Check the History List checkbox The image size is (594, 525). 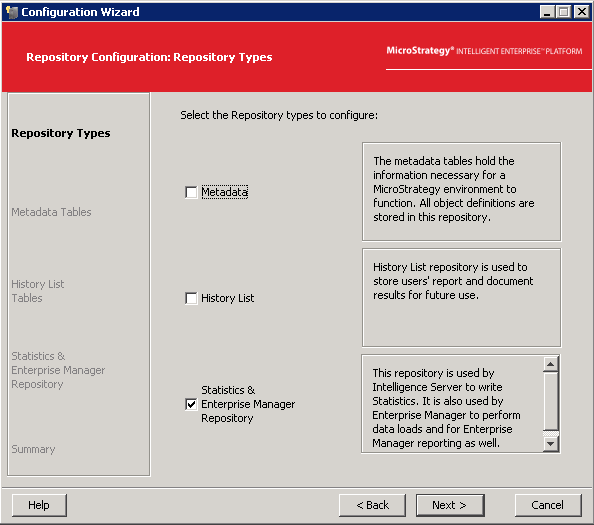click(191, 298)
